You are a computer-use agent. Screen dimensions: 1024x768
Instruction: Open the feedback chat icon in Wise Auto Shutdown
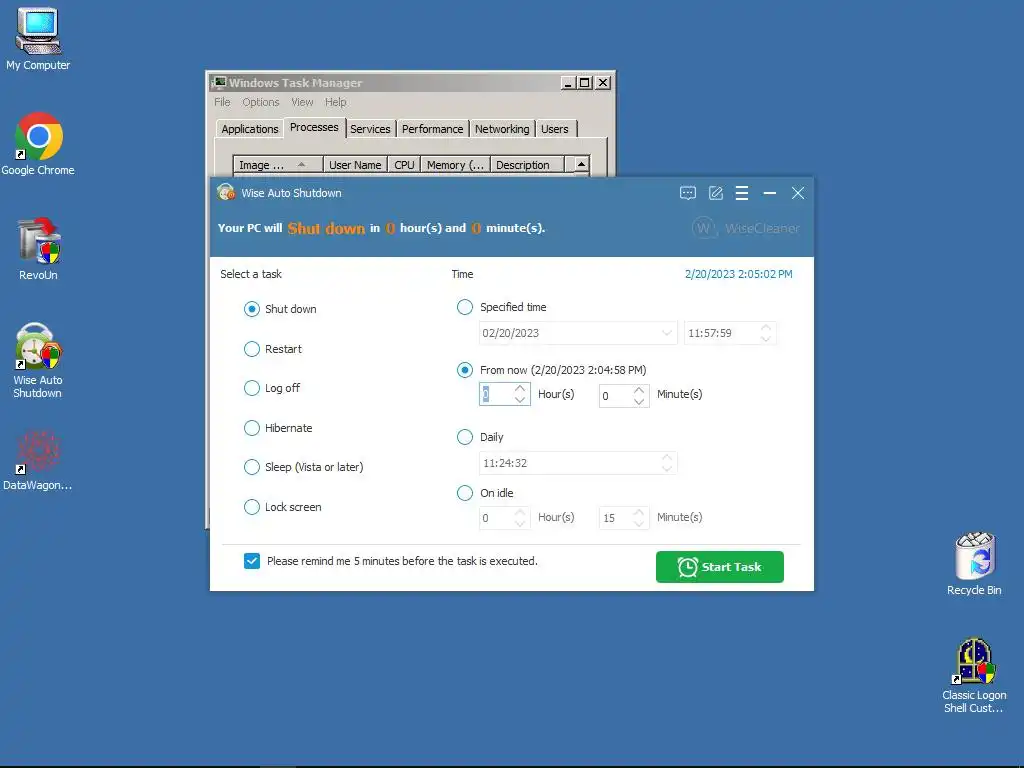click(688, 193)
